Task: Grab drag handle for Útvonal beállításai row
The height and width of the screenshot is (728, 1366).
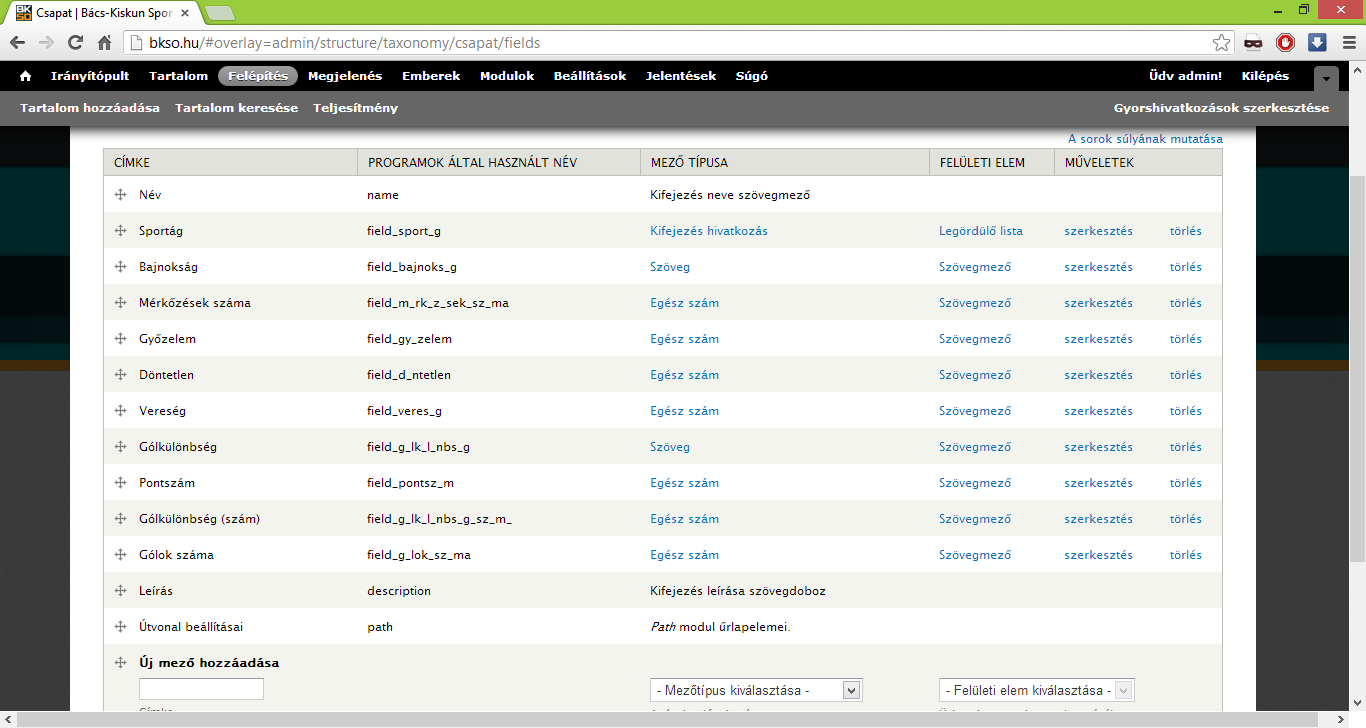Action: point(120,627)
